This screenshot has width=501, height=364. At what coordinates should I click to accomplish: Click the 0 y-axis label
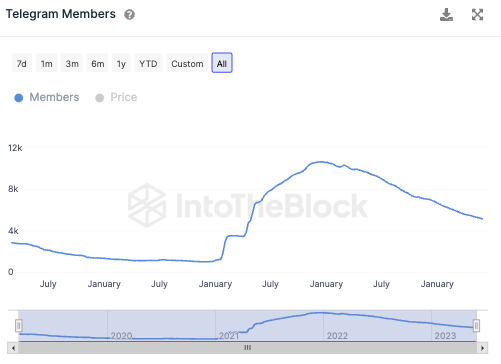11,272
